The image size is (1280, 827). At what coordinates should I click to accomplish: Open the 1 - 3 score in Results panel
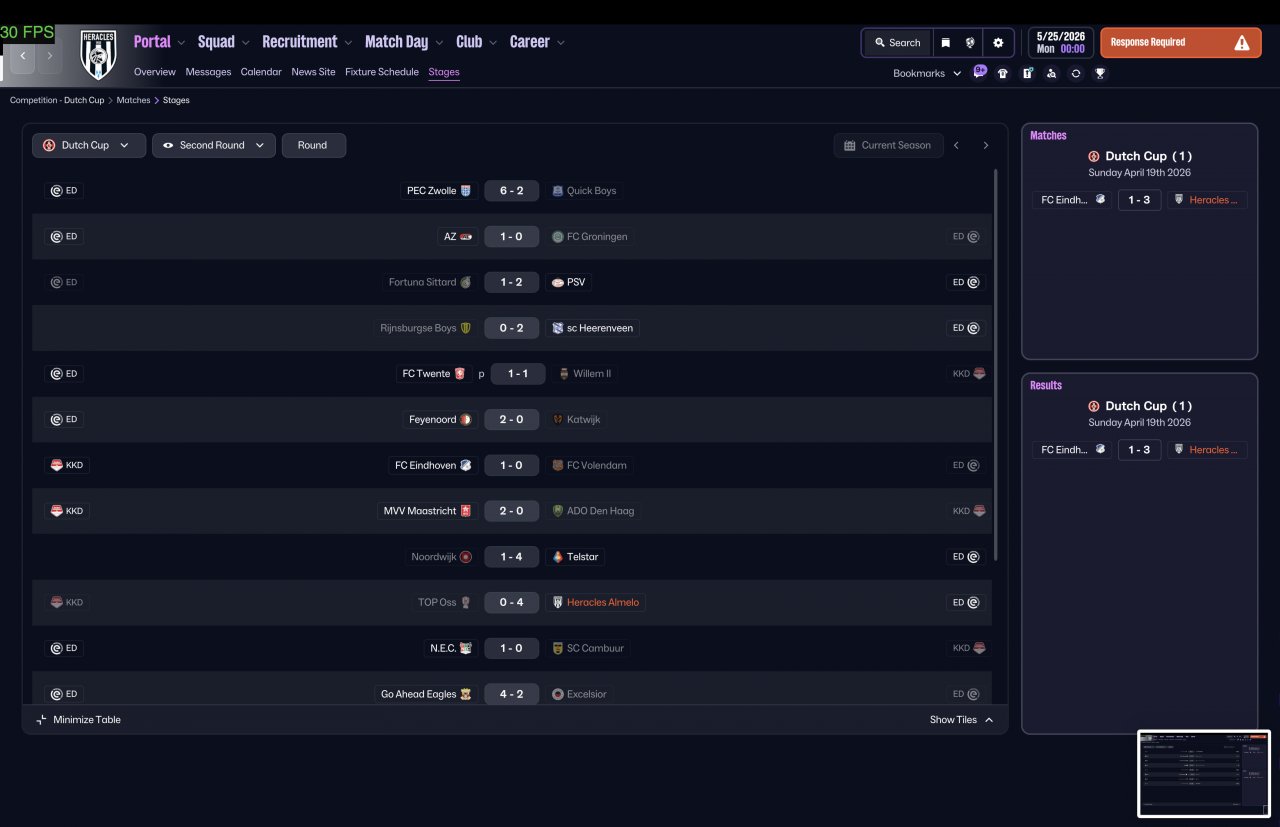coord(1139,450)
